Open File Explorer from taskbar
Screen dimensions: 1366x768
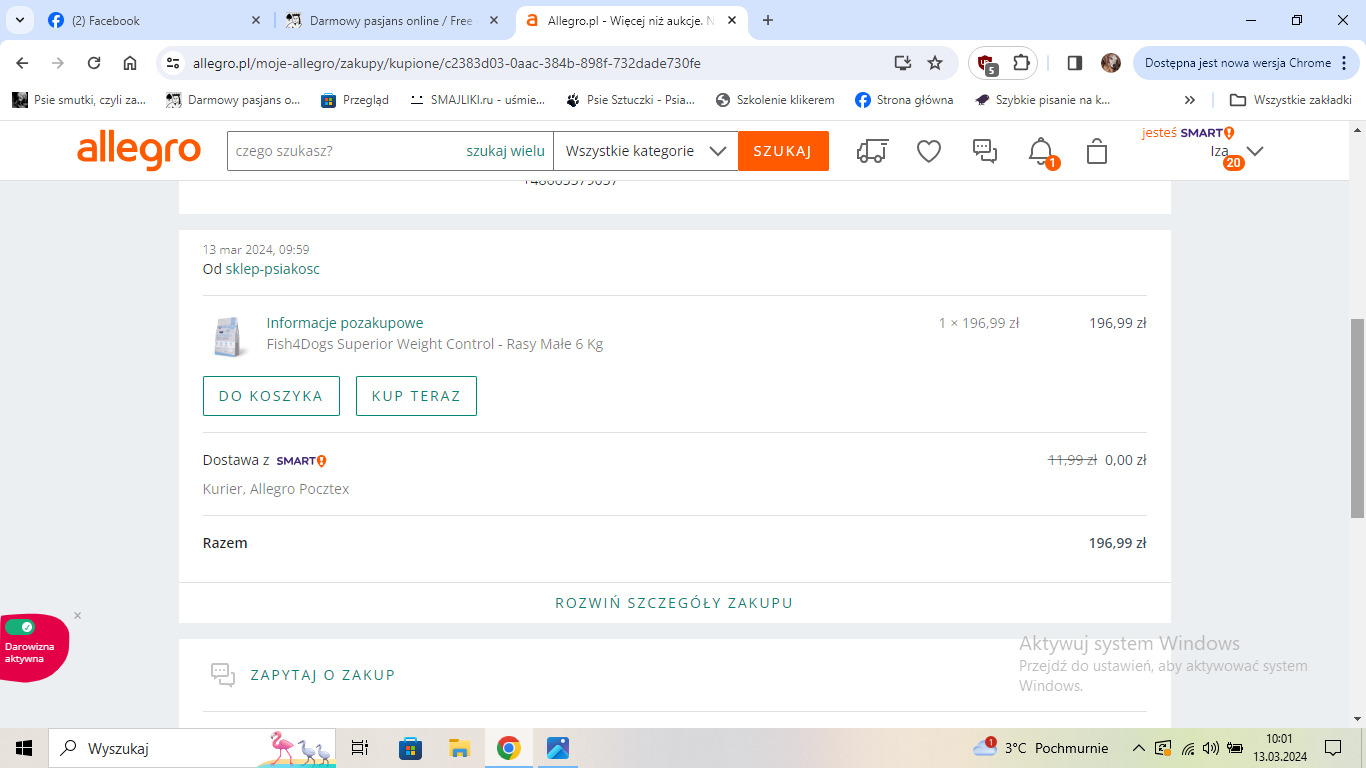click(459, 748)
